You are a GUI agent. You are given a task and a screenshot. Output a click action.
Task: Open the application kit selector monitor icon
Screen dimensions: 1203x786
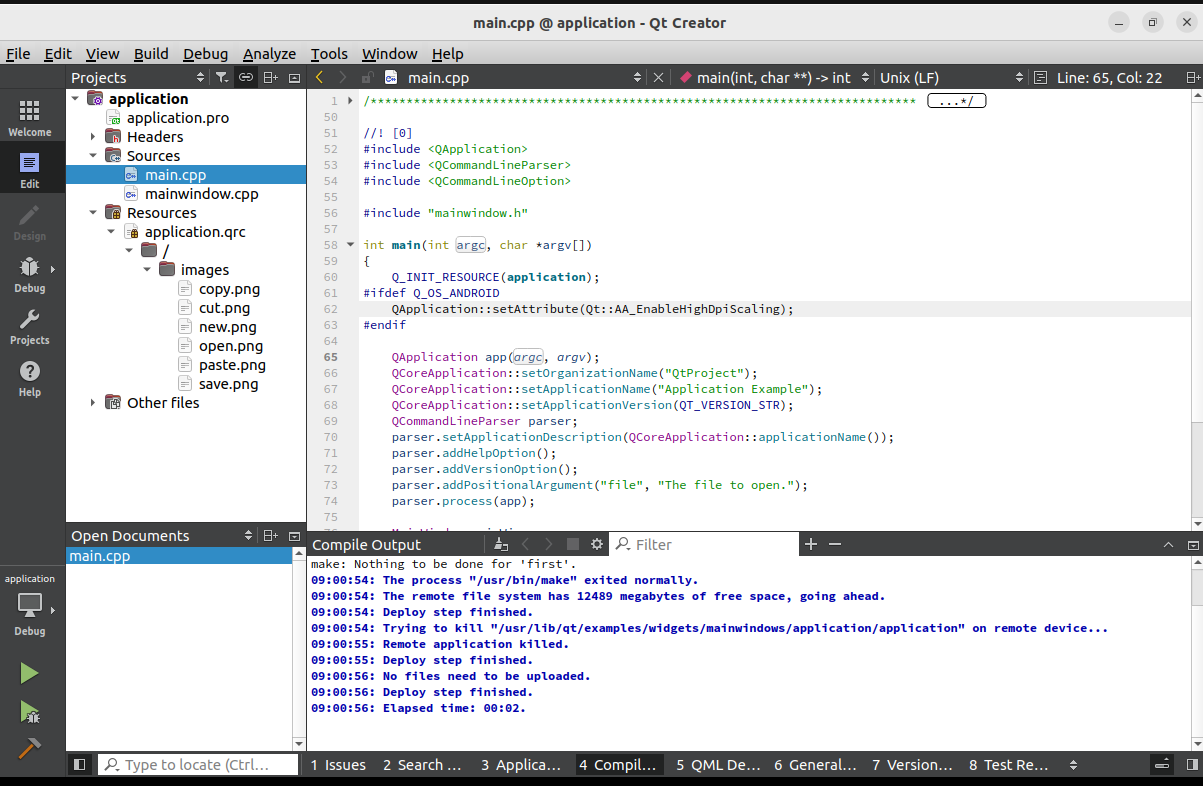(29, 606)
